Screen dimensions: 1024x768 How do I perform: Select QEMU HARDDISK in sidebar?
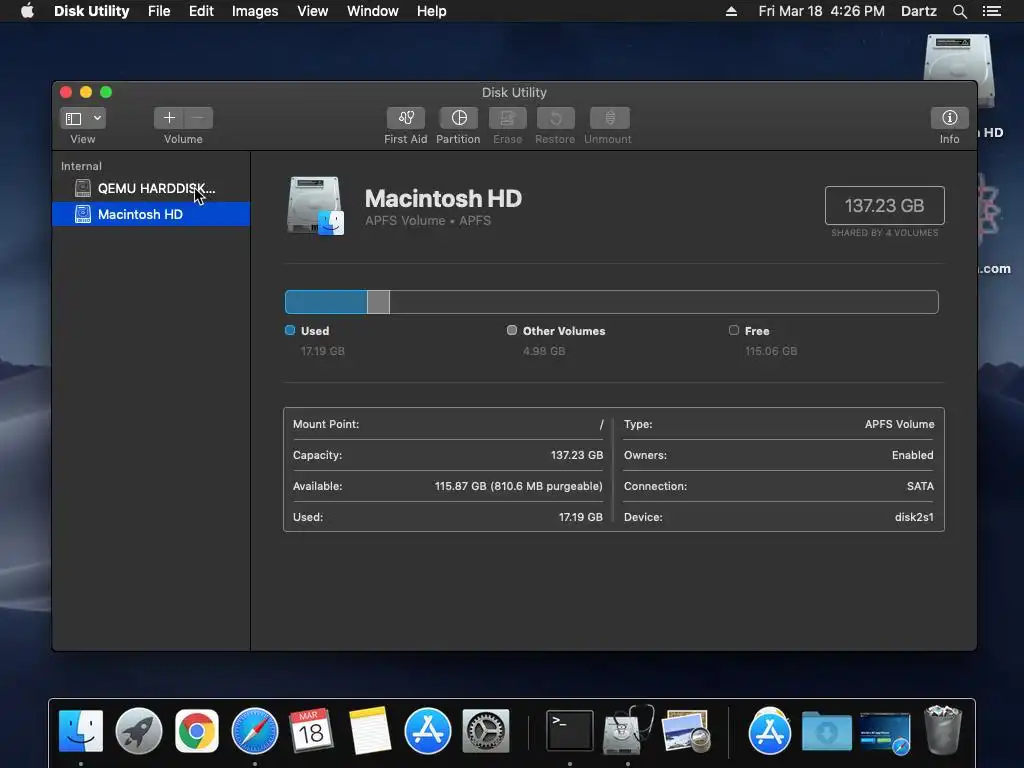151,188
